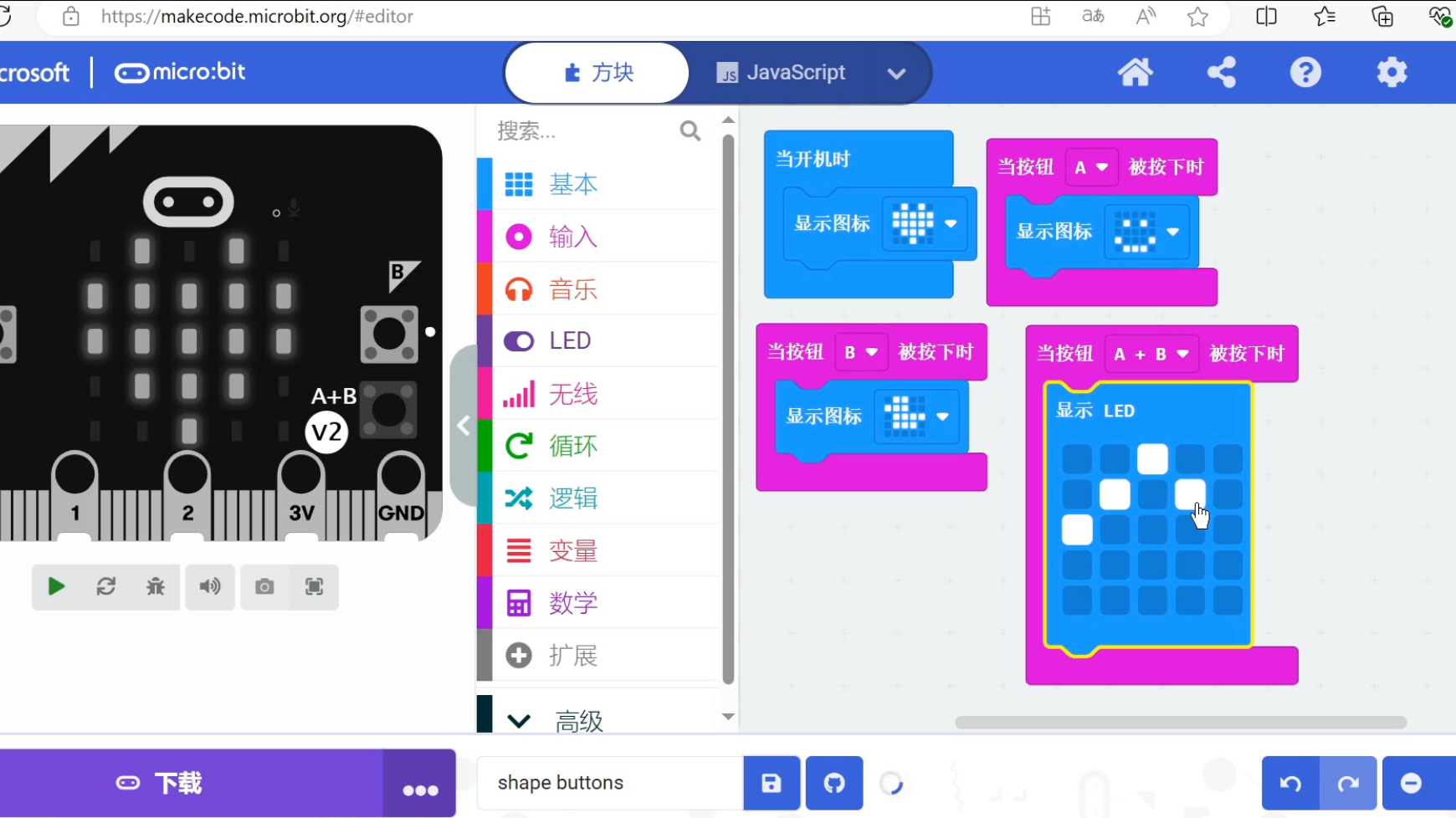
Task: Toggle bottom-left LED in 显示 LED grid
Action: point(1077,601)
